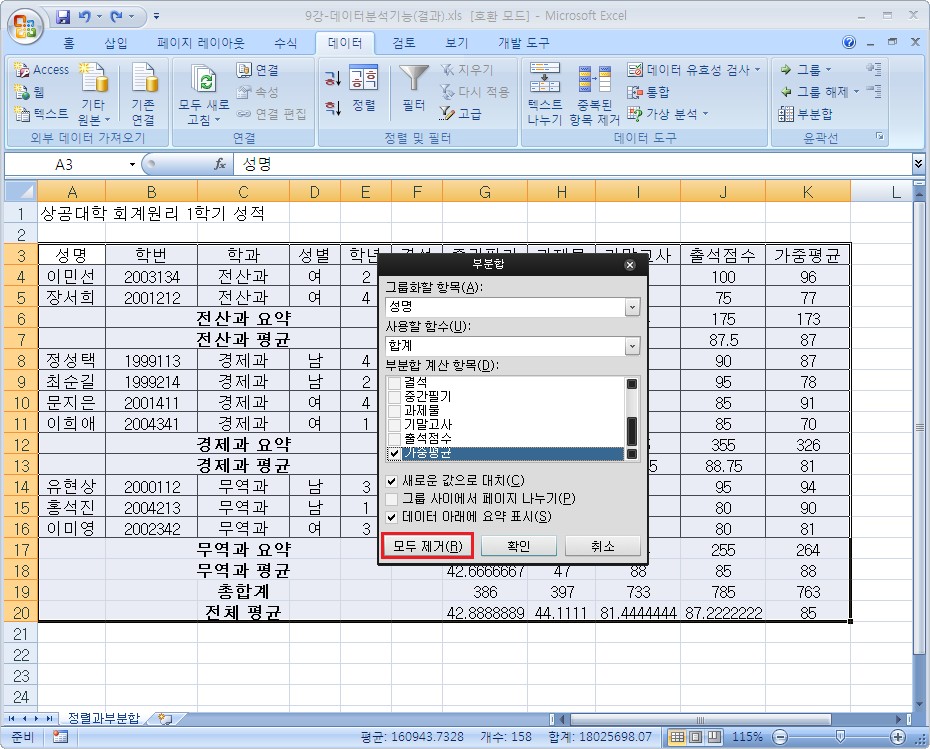Open 기존 연결 existing connections
Screen dimensions: 930x749
144,94
